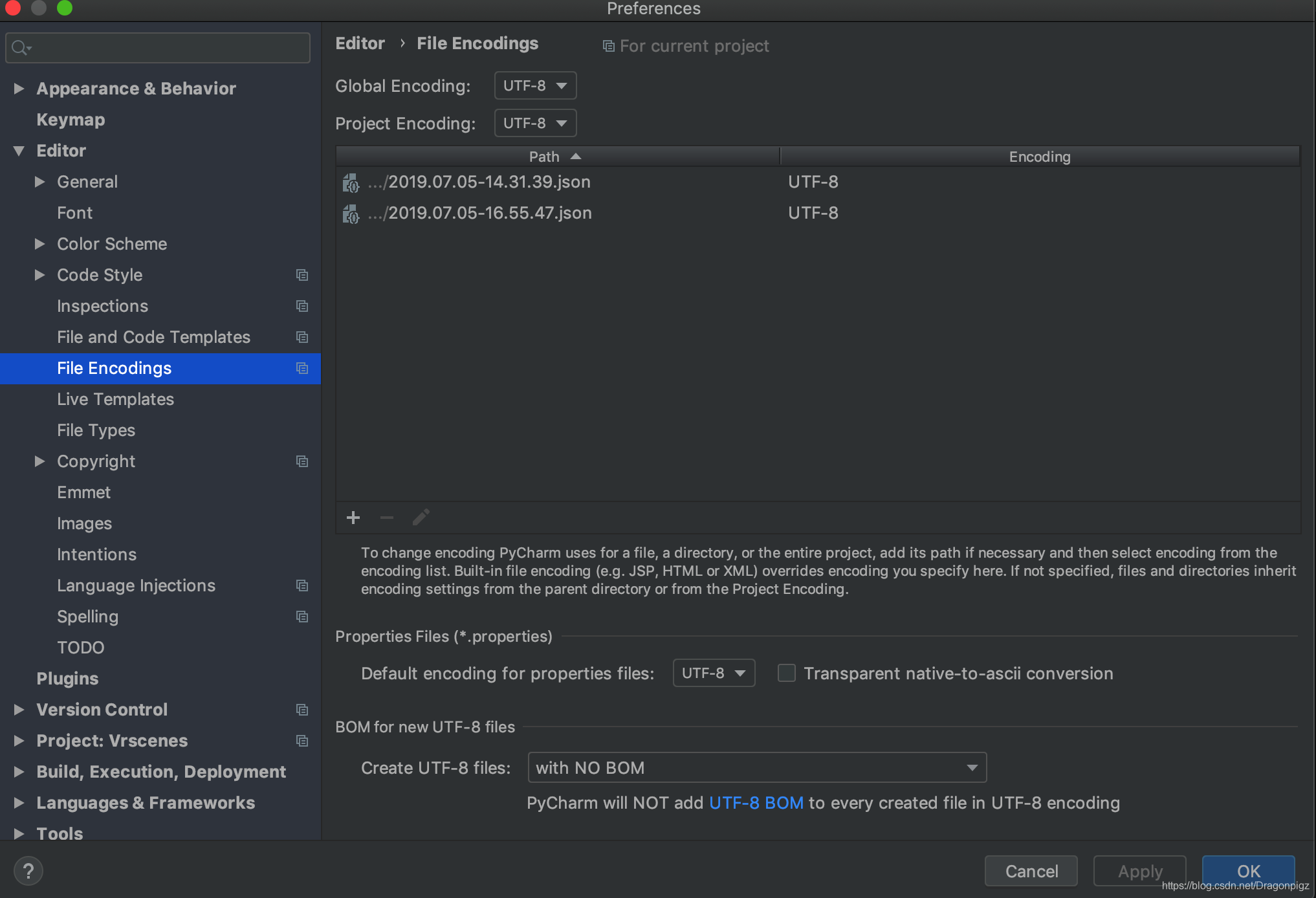Click project-level icon next to Language Injections
This screenshot has width=1316, height=898.
pos(302,586)
